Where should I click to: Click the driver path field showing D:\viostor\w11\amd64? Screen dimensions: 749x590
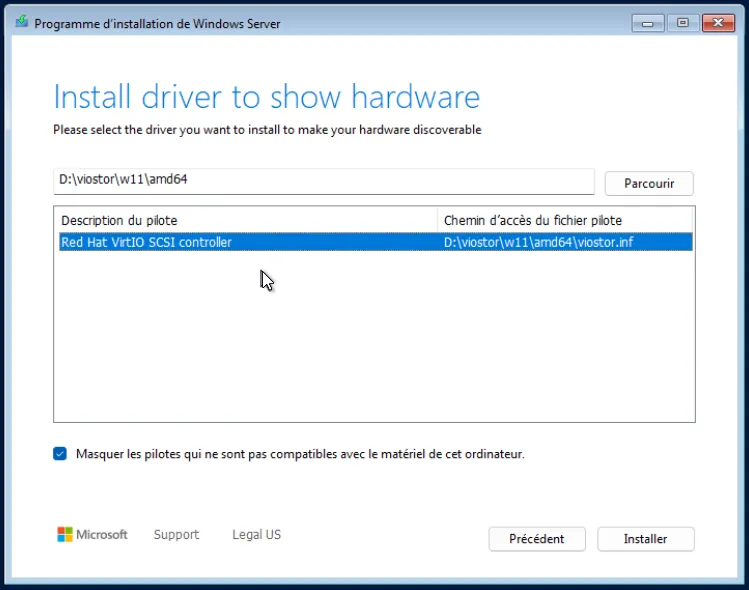click(323, 181)
